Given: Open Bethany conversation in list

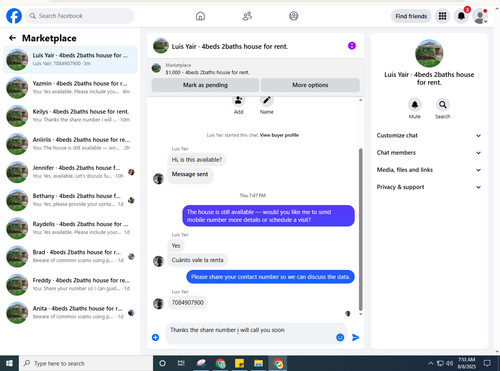Looking at the screenshot, I should 70,200.
